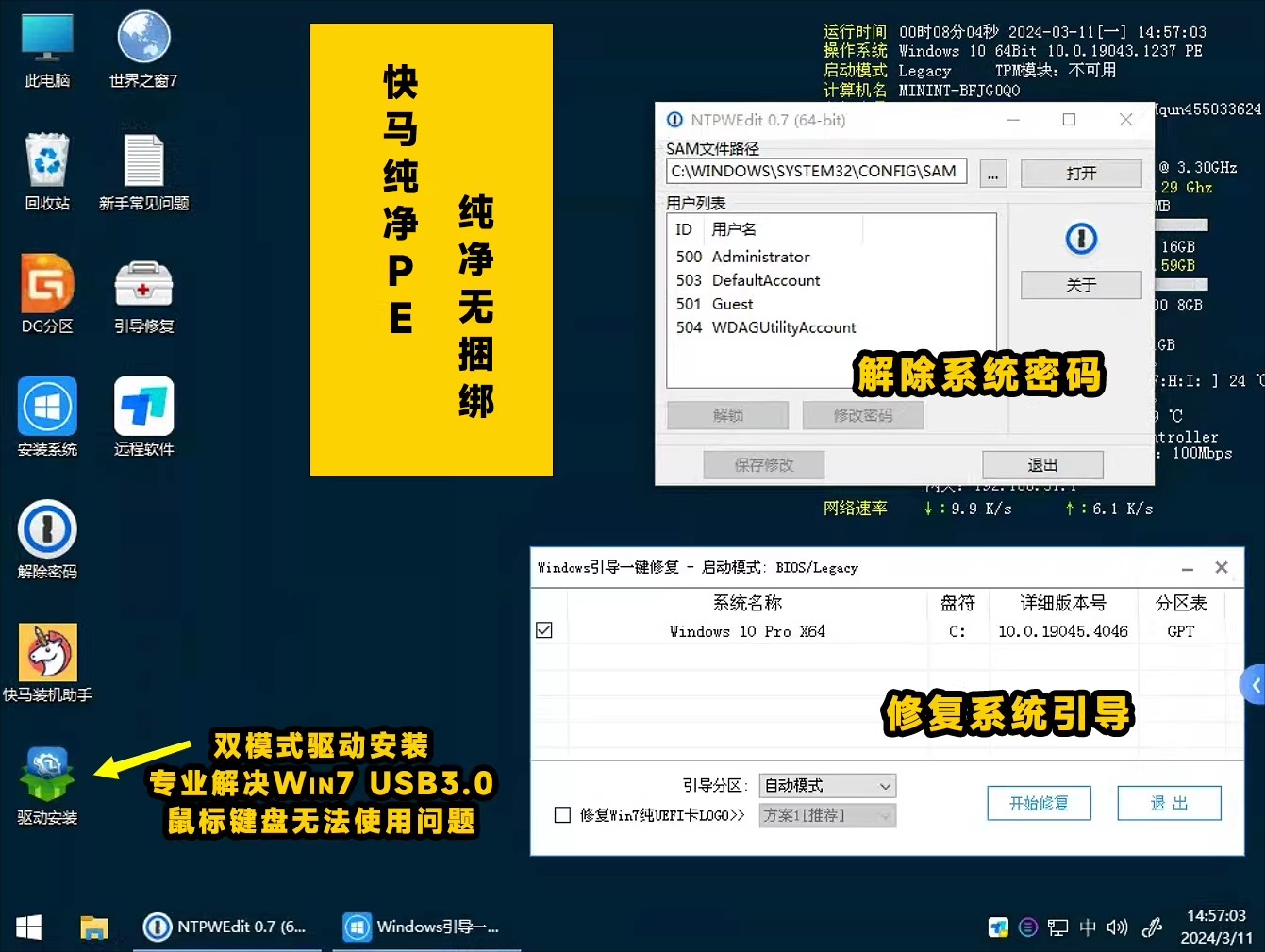This screenshot has width=1265, height=952.
Task: Click the 开始修复 repair button
Action: (1039, 803)
